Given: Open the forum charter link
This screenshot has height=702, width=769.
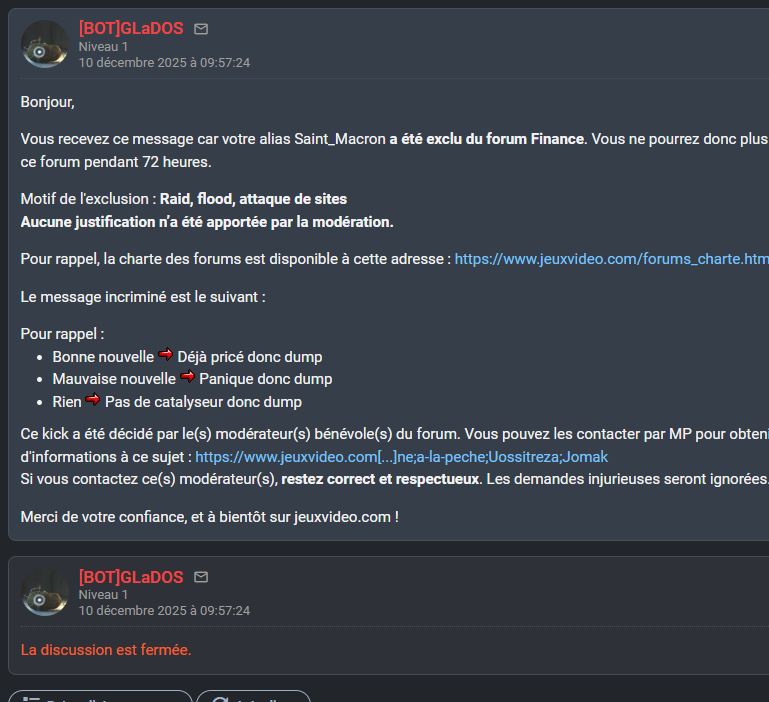Looking at the screenshot, I should click(x=611, y=259).
